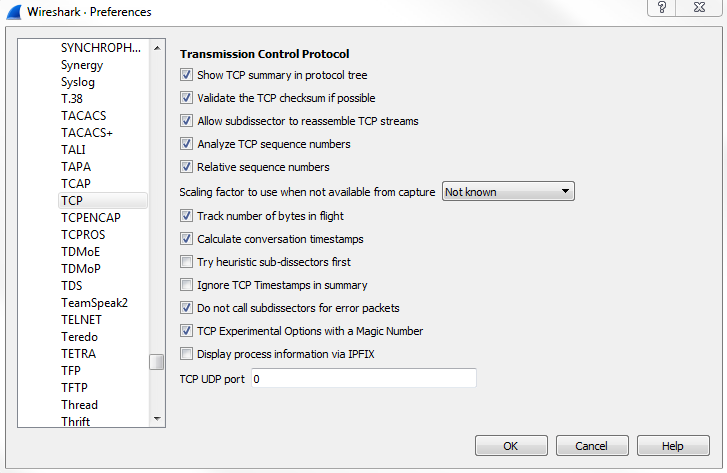Viewport: 727px width, 473px height.
Task: Click the title bar help question mark
Action: [662, 8]
